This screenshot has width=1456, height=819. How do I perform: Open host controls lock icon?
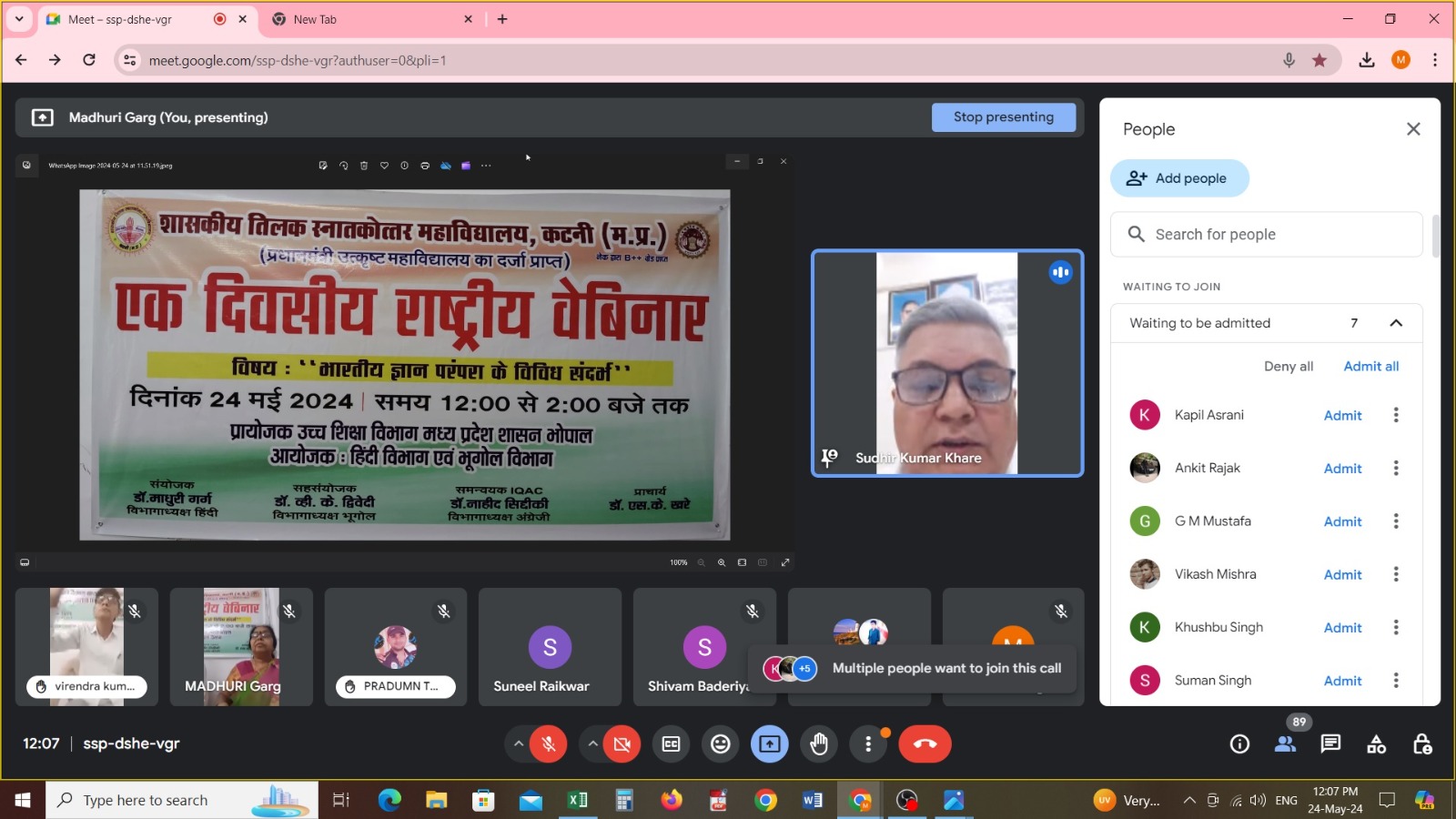click(x=1422, y=744)
